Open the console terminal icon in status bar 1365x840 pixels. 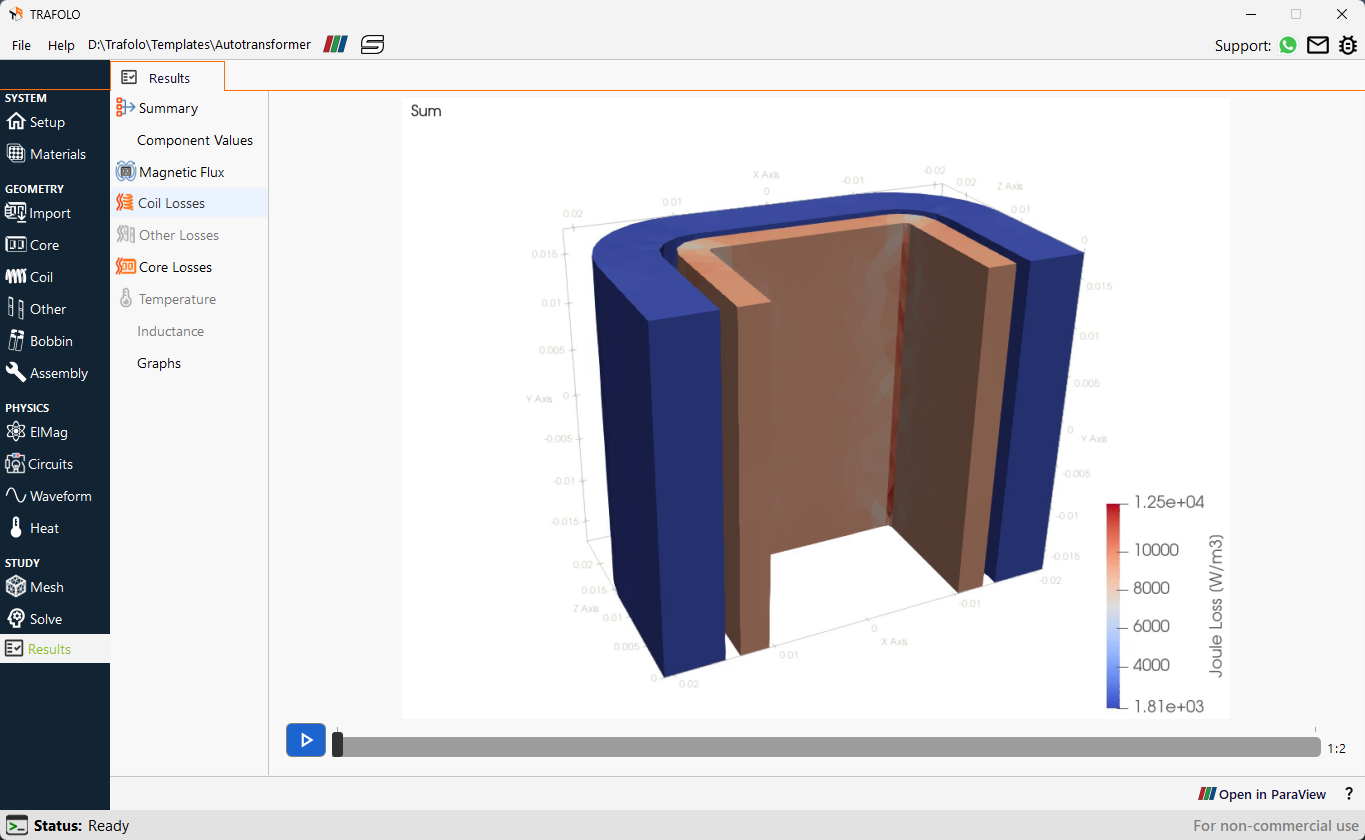tap(16, 825)
